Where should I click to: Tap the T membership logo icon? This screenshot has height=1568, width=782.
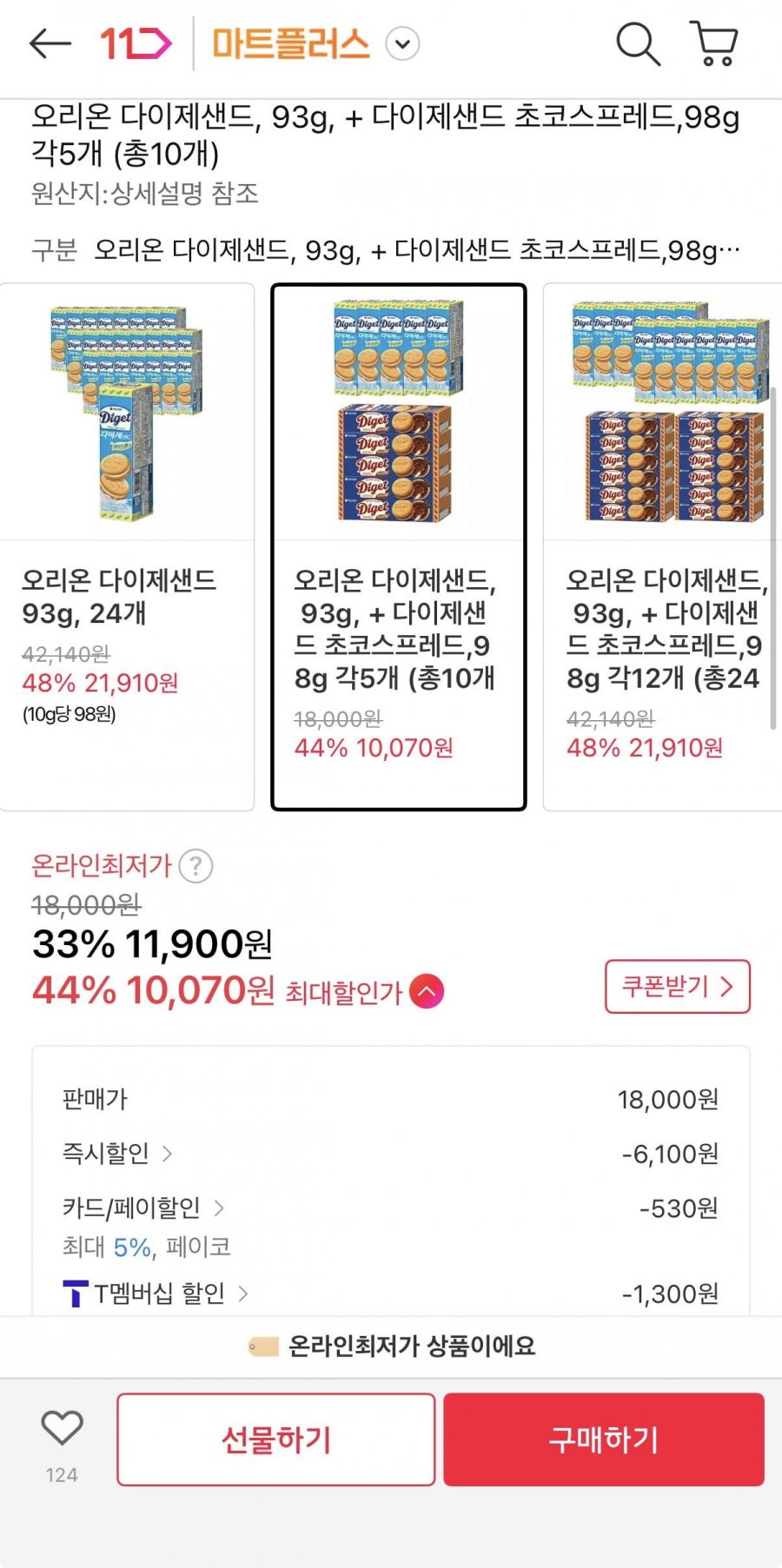point(76,1293)
